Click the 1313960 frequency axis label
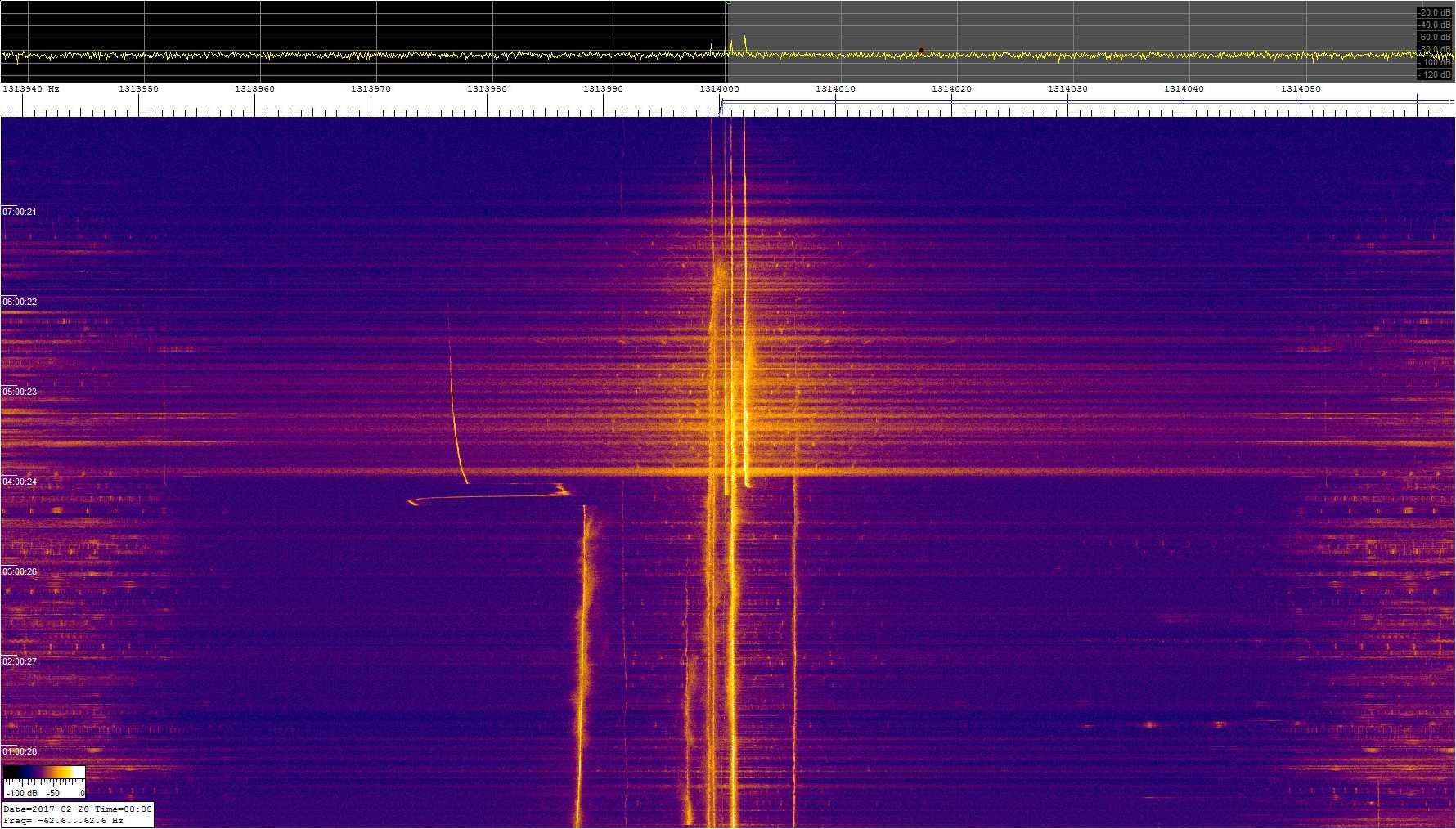 pos(255,88)
